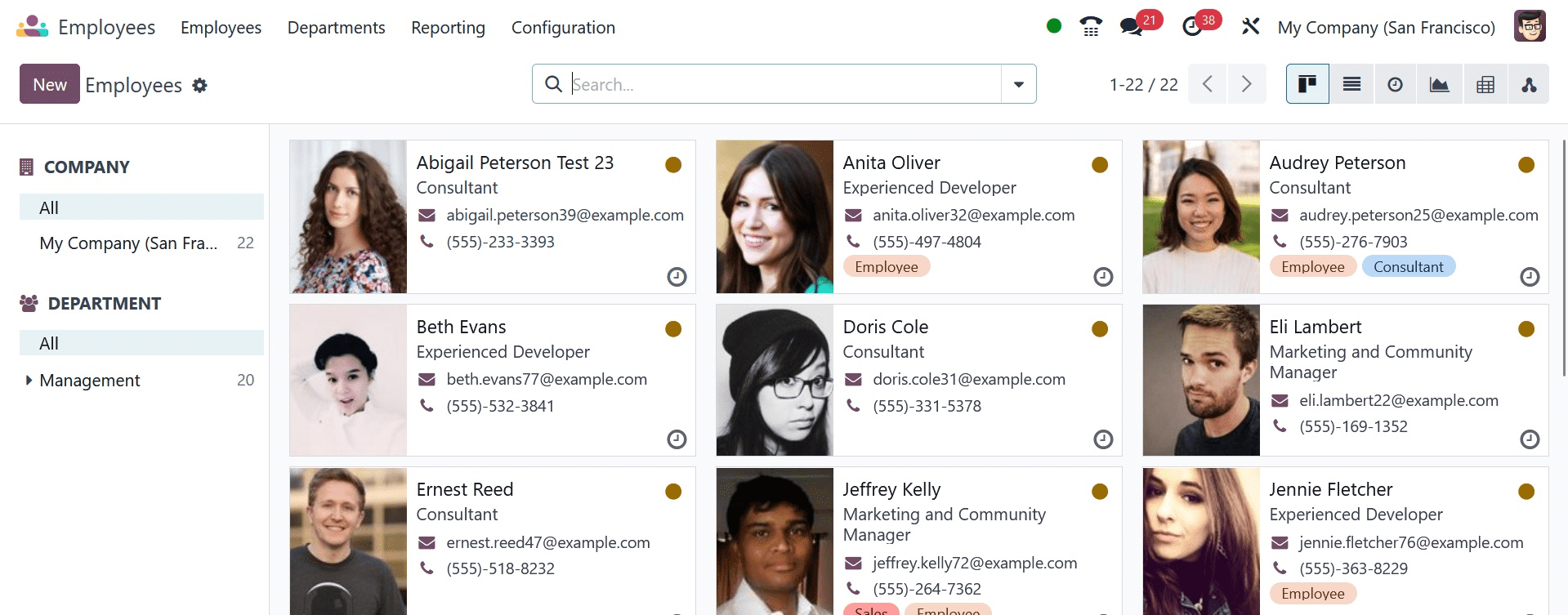Open activity clock on Abigail Peterson card
This screenshot has width=1568, height=615.
click(677, 277)
